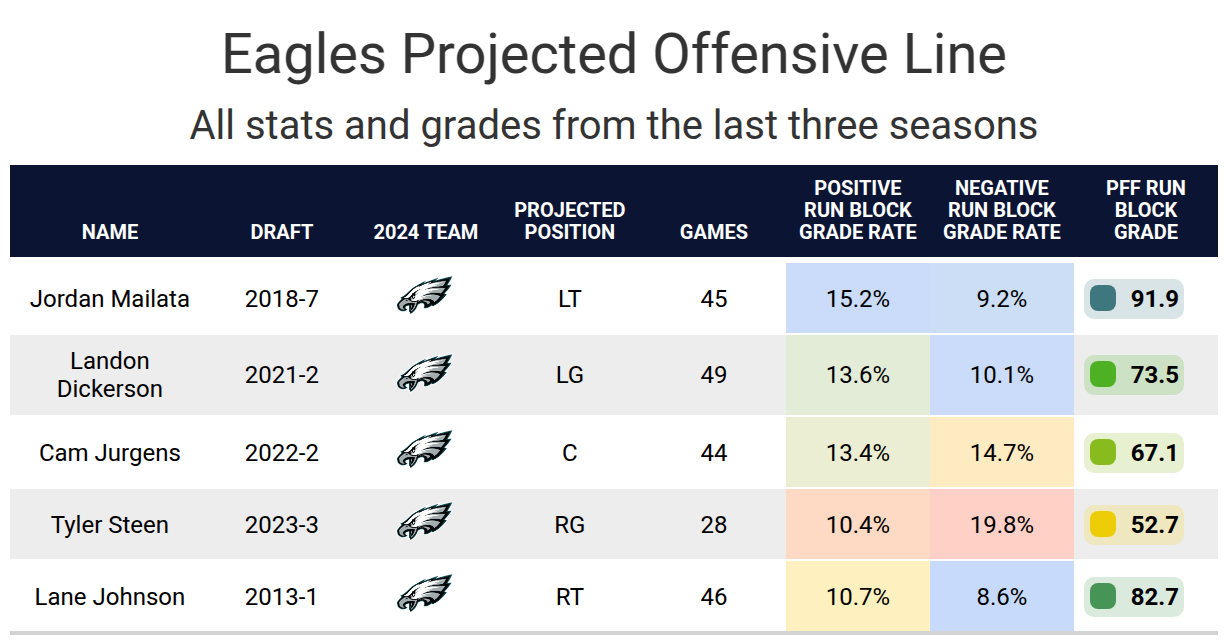Click the dark green swatch beside grade 82.7
Image resolution: width=1228 pixels, height=642 pixels.
(x=1103, y=597)
